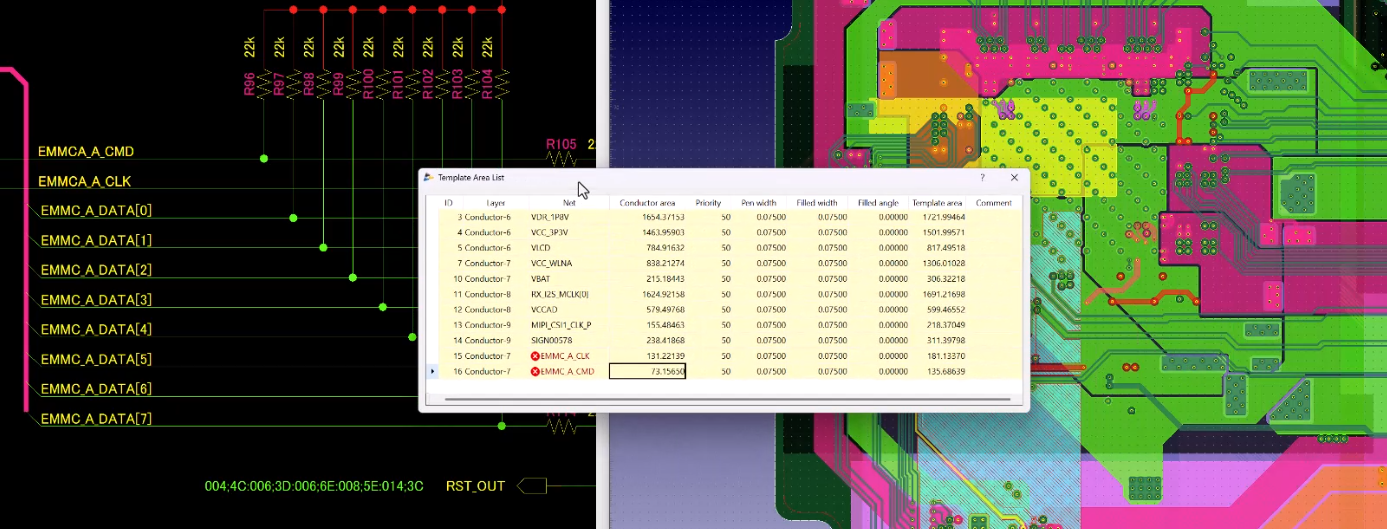This screenshot has height=529, width=1387.
Task: Click the EMMC_A_DATA[6] net label in schematic
Action: tap(96, 389)
